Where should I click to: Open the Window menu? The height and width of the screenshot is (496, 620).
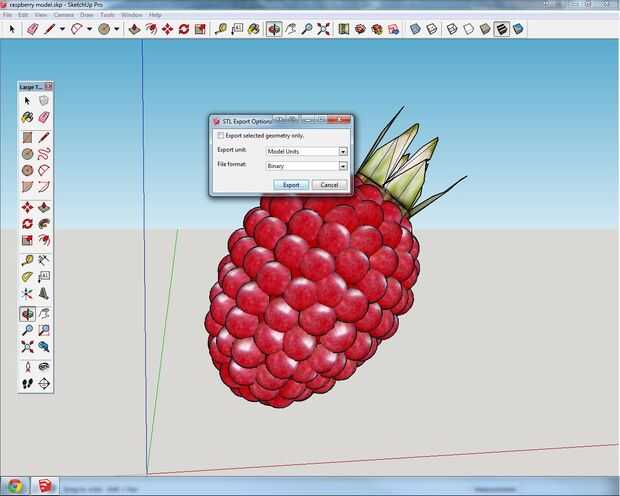pos(132,15)
